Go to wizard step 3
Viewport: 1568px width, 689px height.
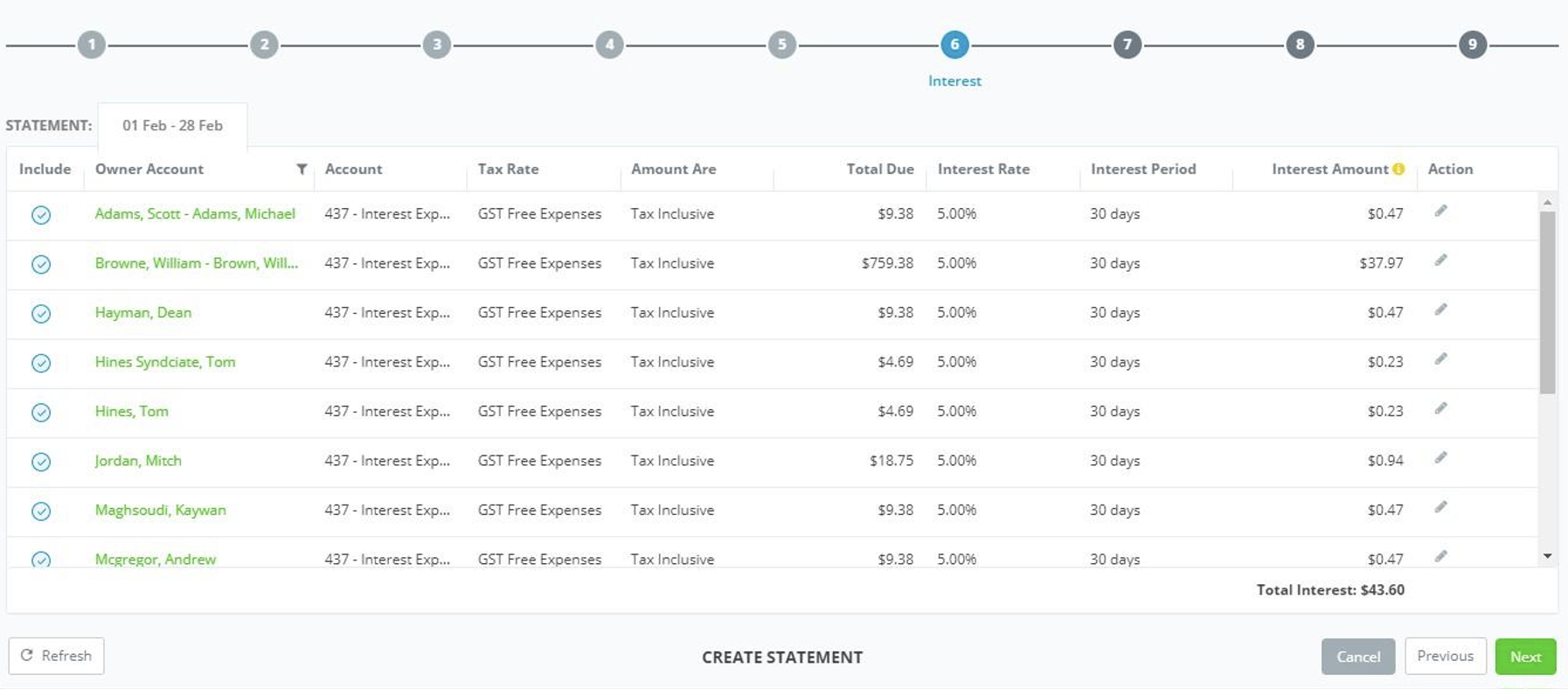point(437,45)
